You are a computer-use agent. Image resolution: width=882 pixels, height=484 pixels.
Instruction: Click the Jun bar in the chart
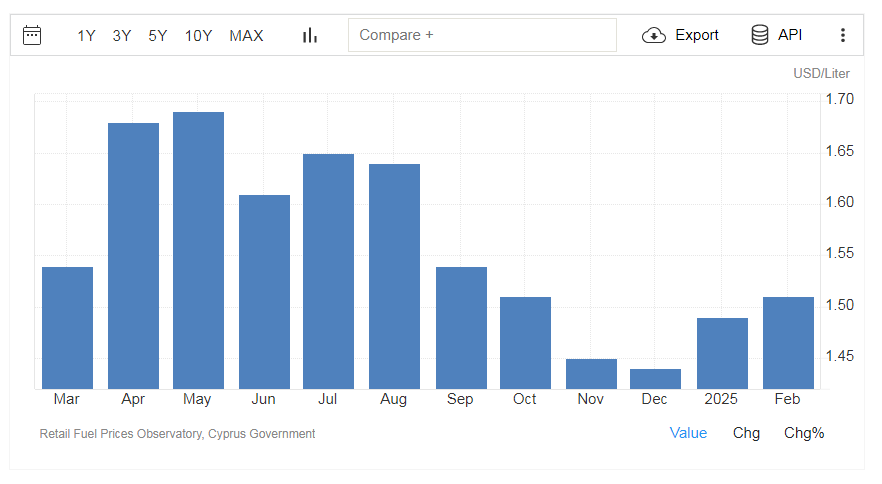click(x=264, y=292)
